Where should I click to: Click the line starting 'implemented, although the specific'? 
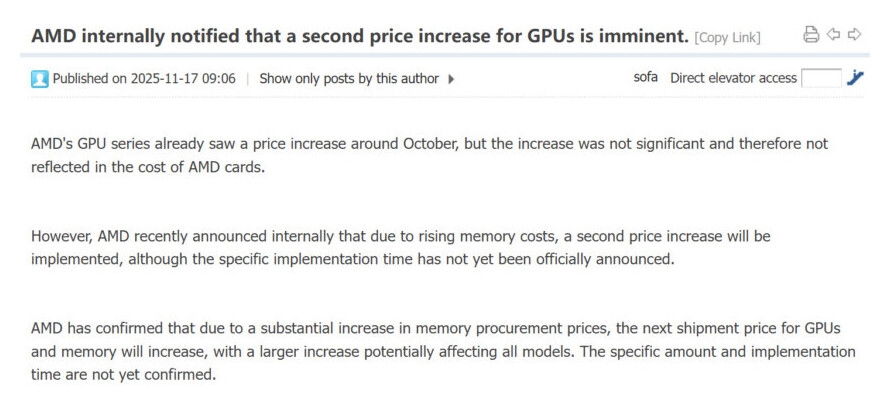coord(350,259)
